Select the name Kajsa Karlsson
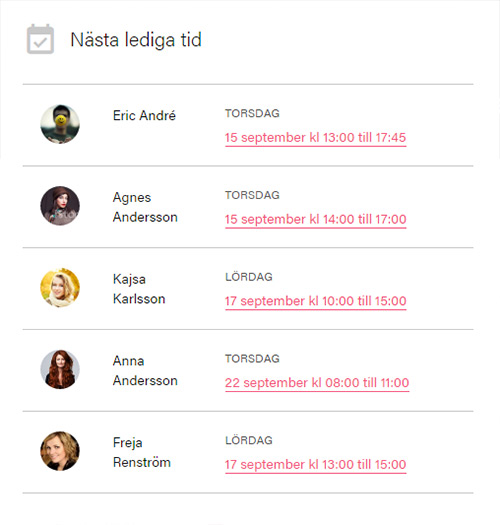Screen dimensions: 500x525 point(139,289)
